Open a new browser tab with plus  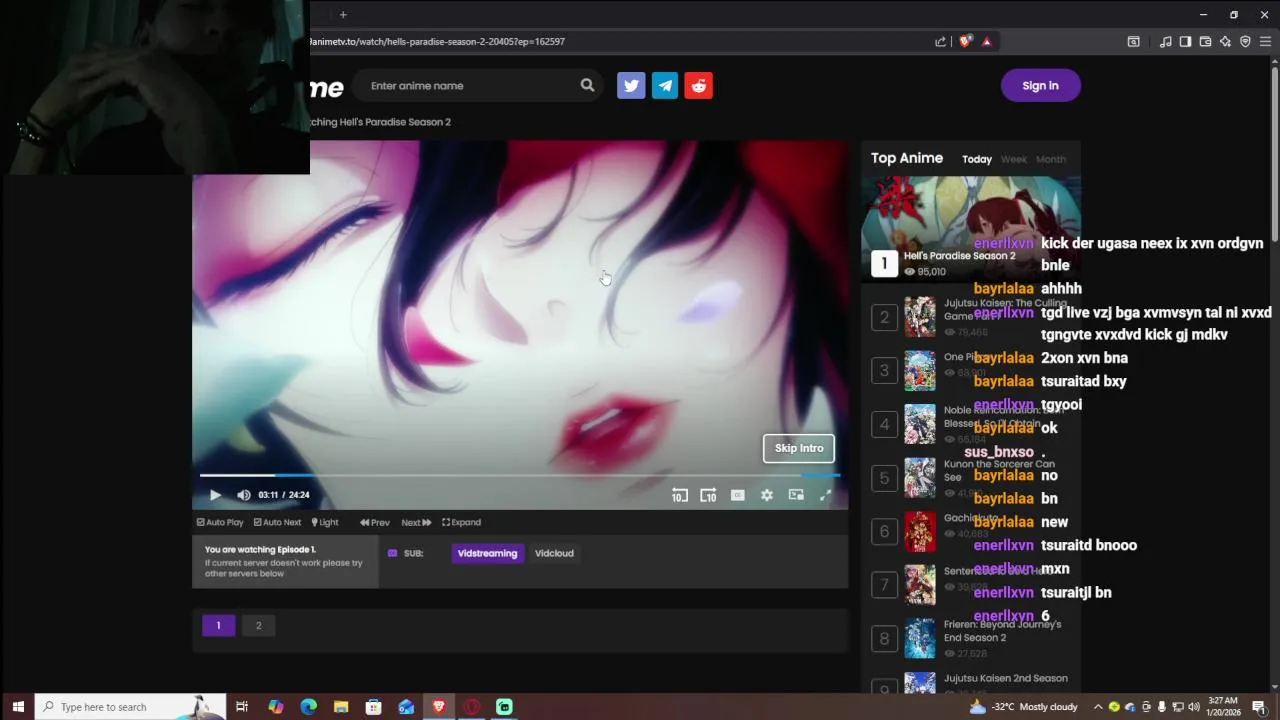click(x=343, y=14)
